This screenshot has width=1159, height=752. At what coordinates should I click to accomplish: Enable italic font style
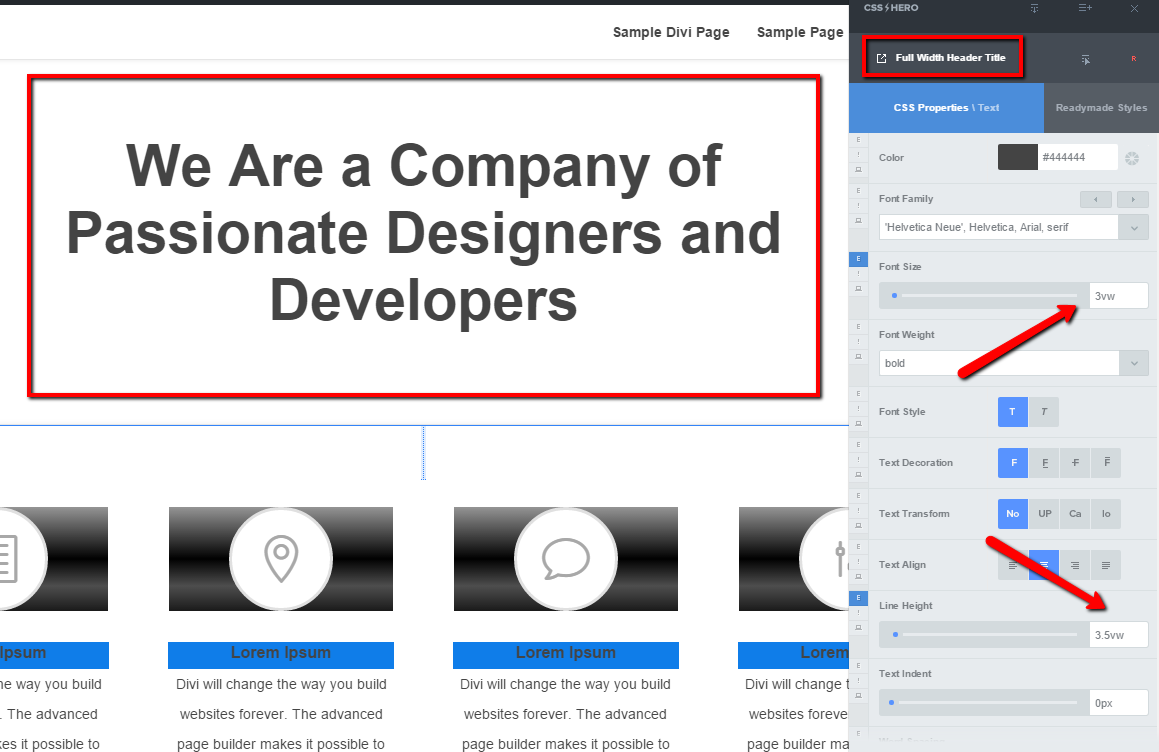point(1044,412)
